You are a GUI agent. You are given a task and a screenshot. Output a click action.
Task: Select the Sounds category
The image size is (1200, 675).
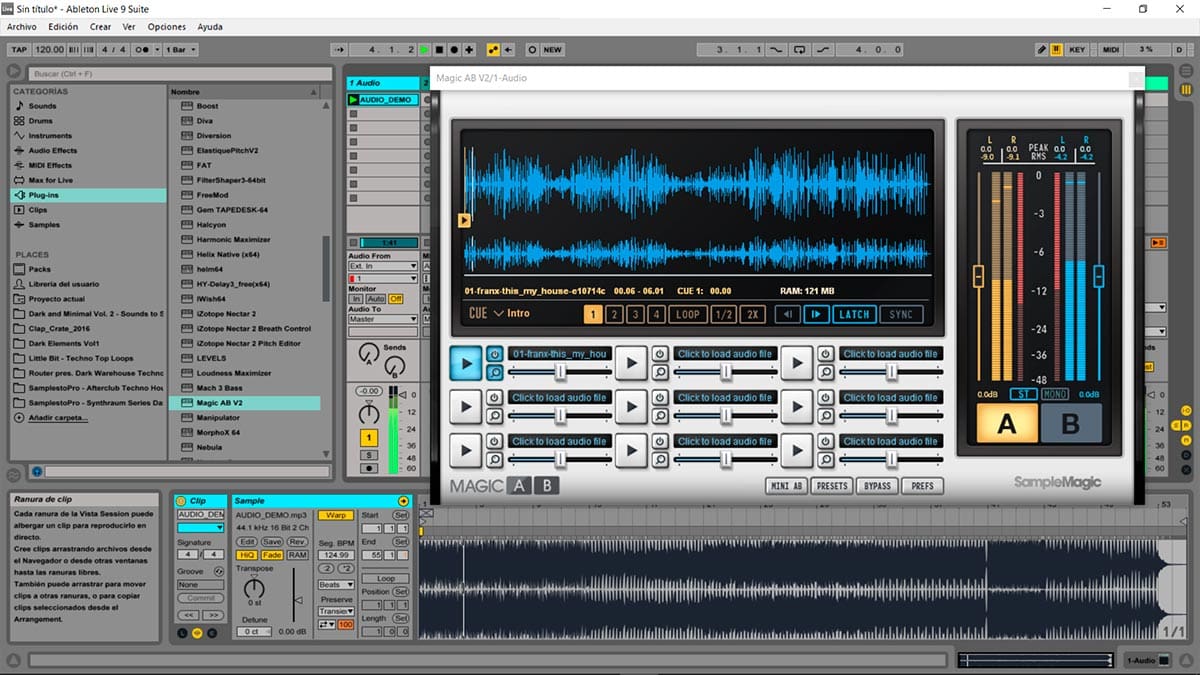point(42,106)
